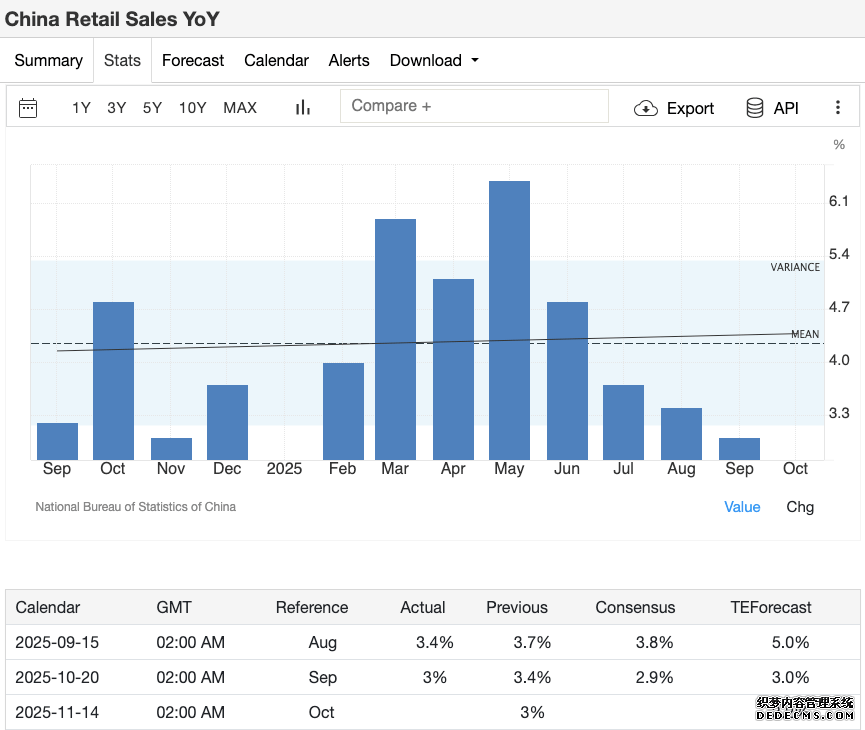Click the Actual column header
The width and height of the screenshot is (865, 730).
tap(423, 608)
